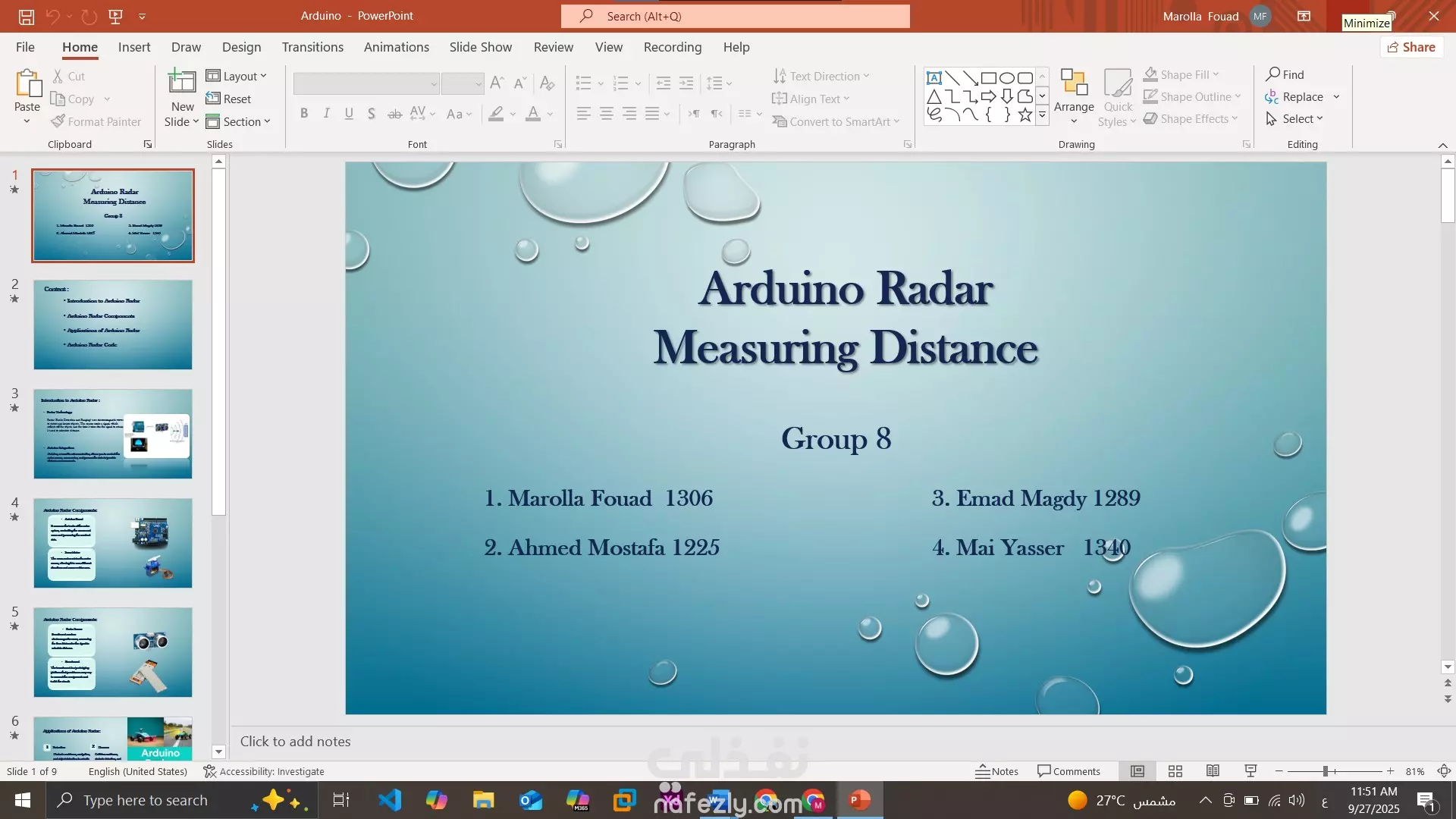Pick the star shape from the shapes gallery

tap(1025, 115)
